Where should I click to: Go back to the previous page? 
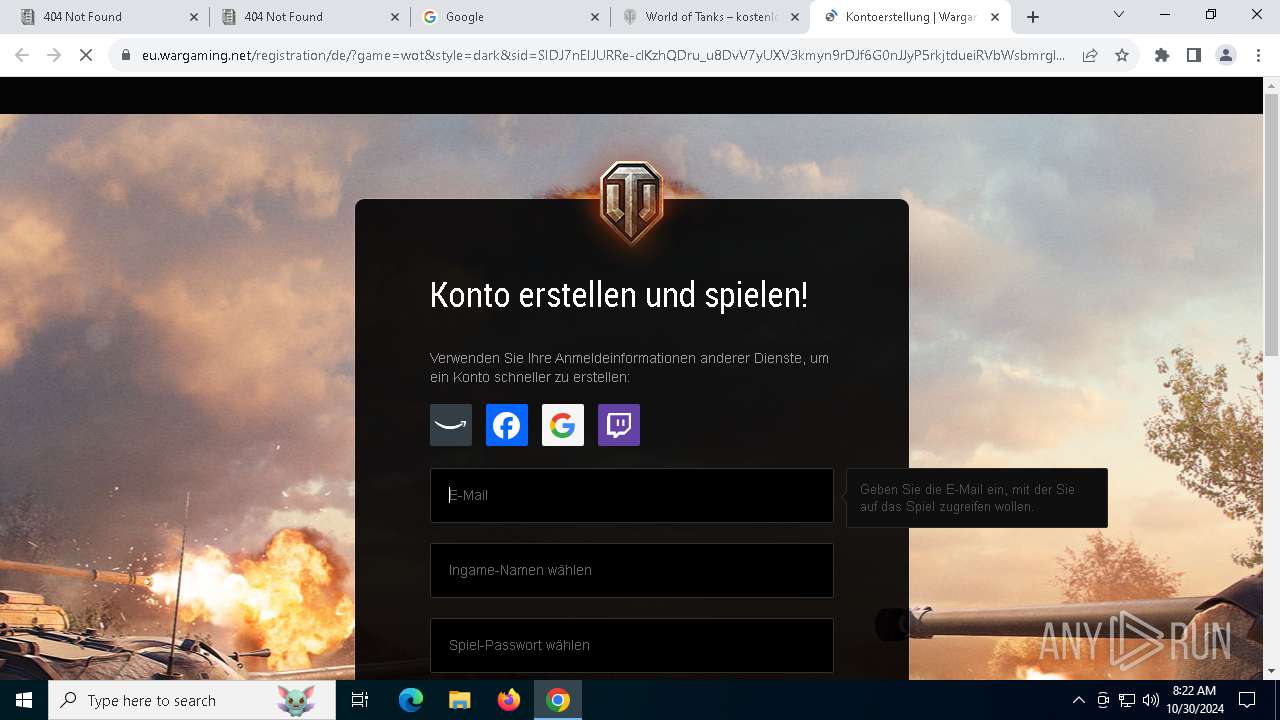22,56
